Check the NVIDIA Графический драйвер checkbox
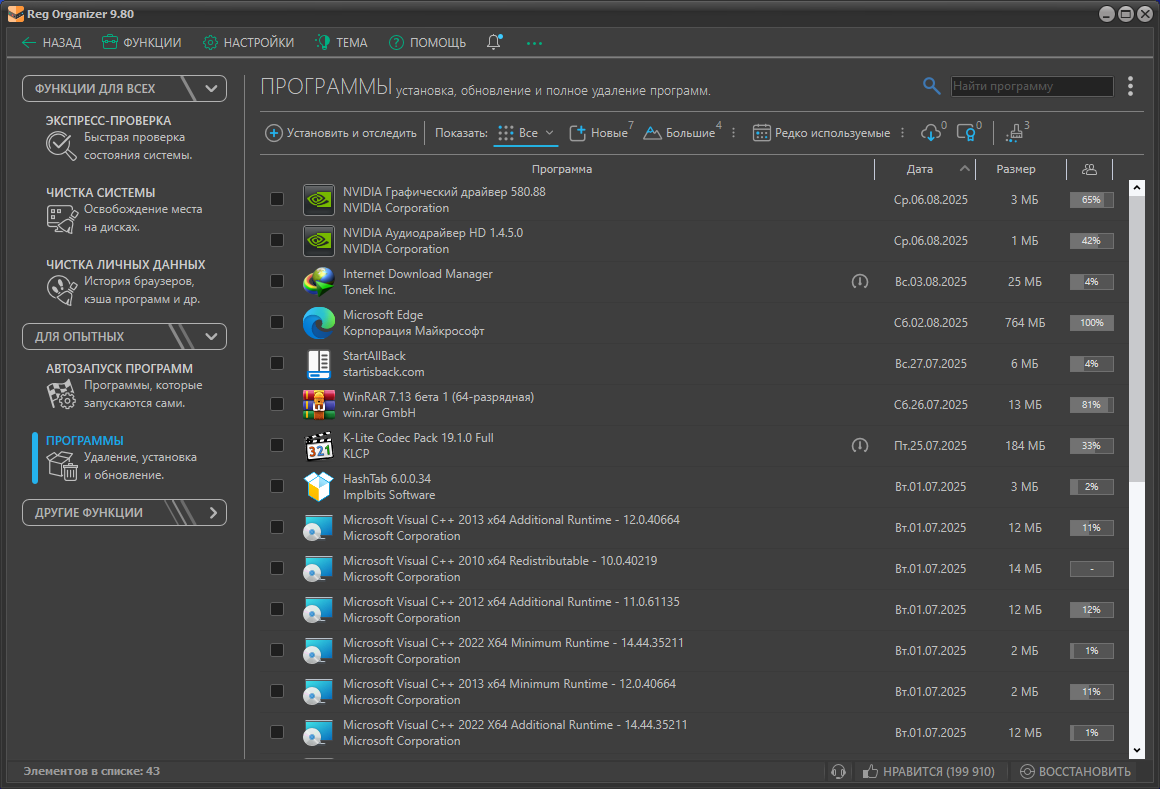Screen dimensions: 1160x789 tap(277, 200)
